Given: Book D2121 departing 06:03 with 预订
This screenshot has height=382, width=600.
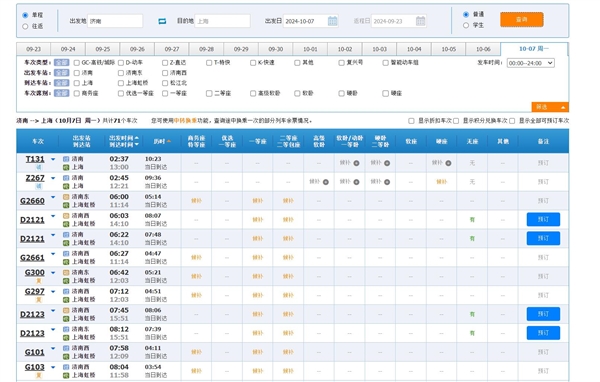Looking at the screenshot, I should [x=543, y=219].
